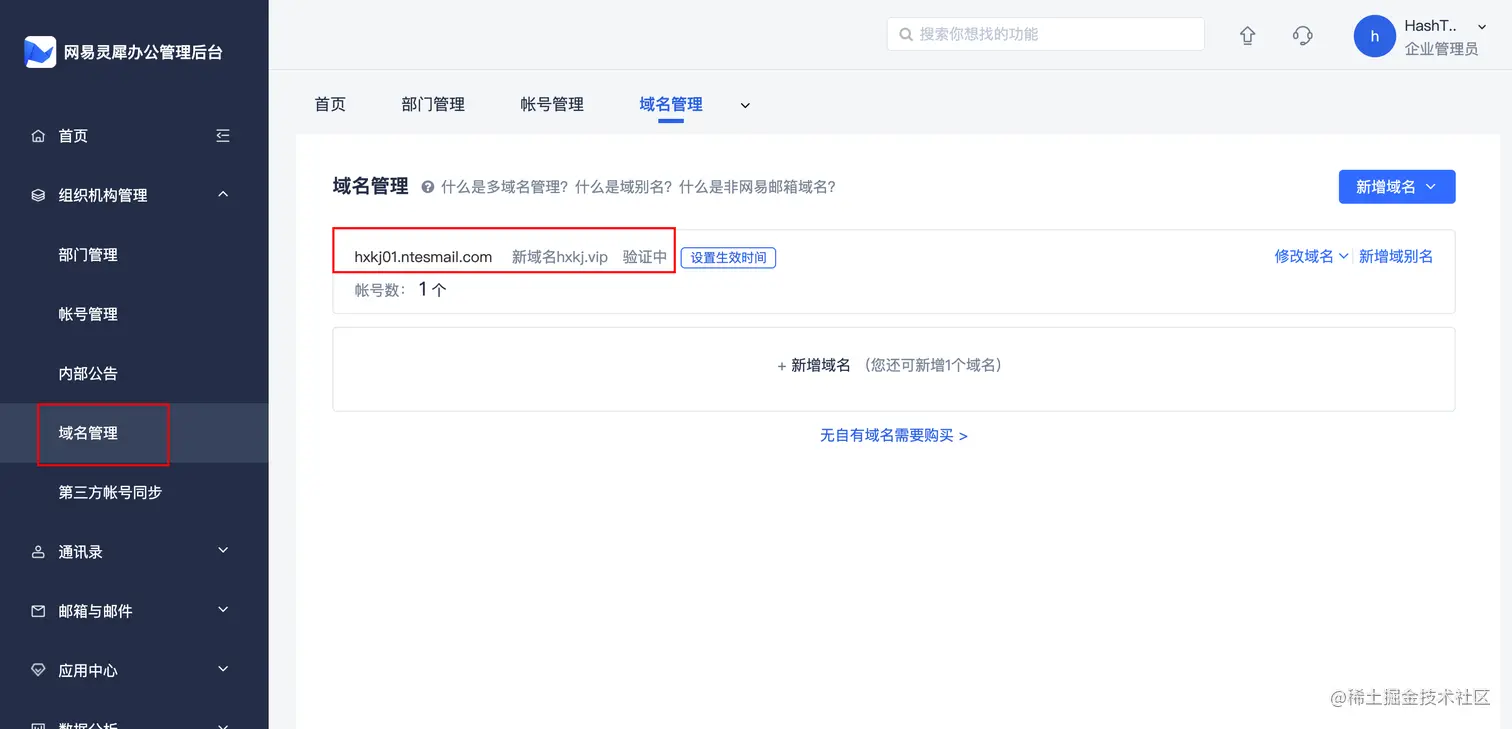
Task: Click the 应用中心 diamond icon
Action: tap(38, 670)
